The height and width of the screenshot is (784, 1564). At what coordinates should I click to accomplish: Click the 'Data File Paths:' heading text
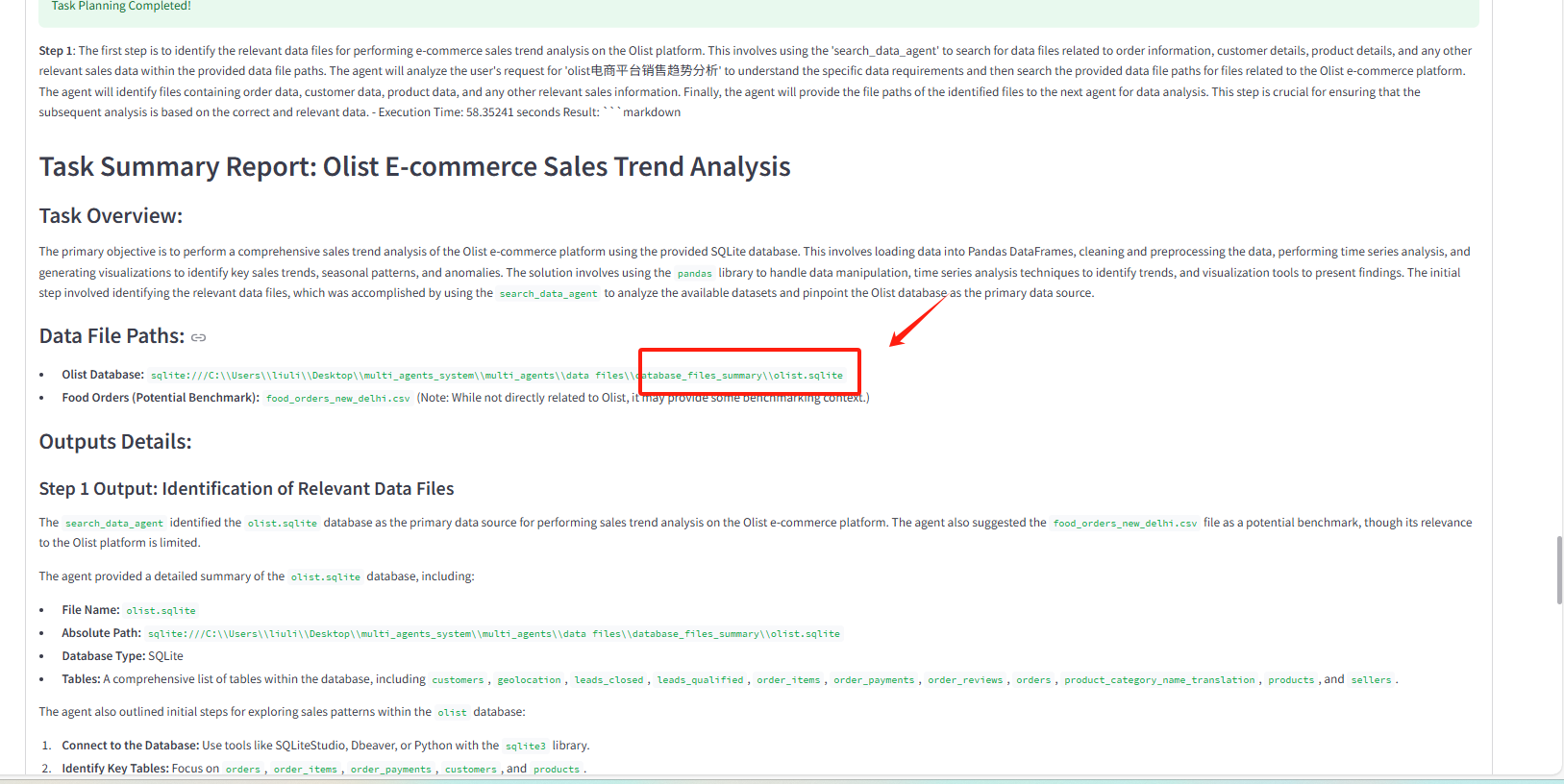click(112, 336)
